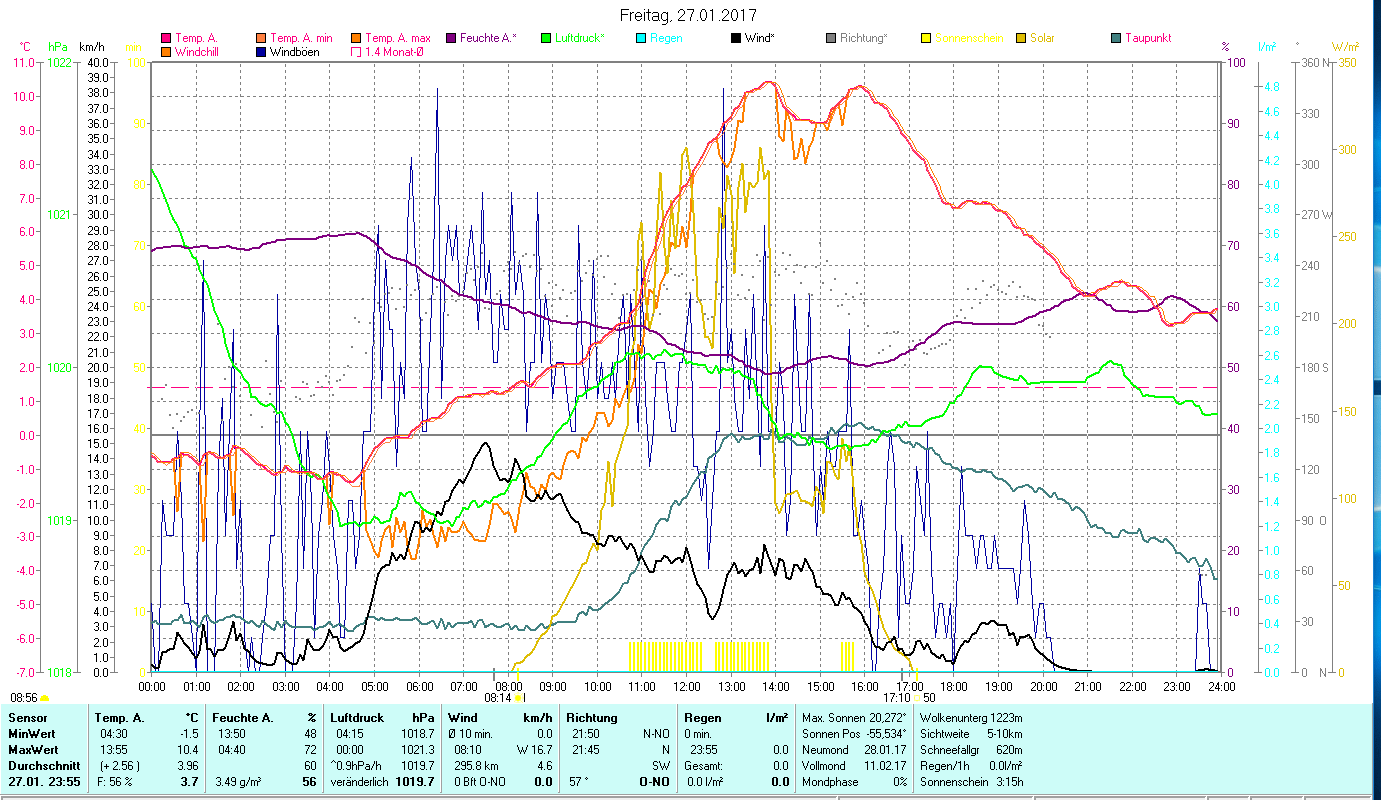Screen dimensions: 1381x800
Task: Click the chart title 'Freitag, 27.01.2017'
Action: tap(688, 16)
